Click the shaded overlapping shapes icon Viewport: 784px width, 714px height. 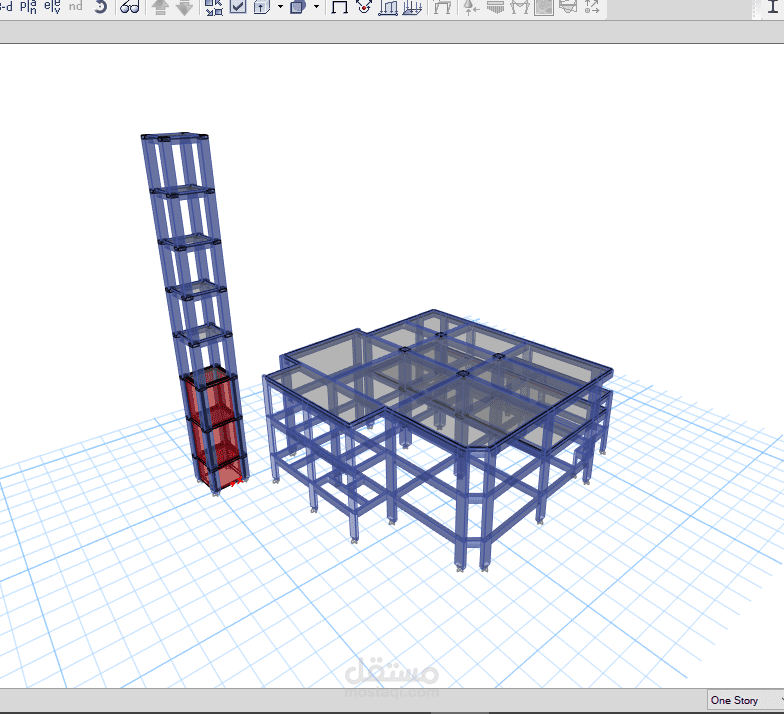(x=298, y=6)
